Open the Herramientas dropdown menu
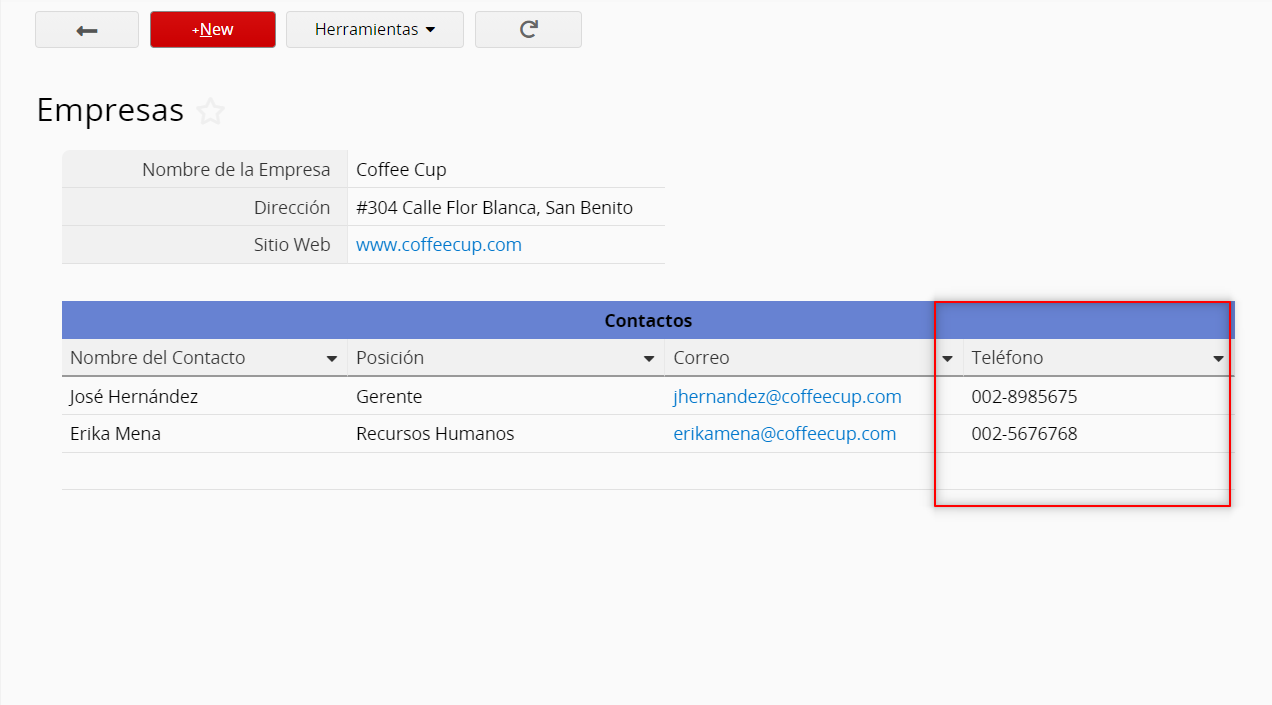The width and height of the screenshot is (1272, 705). (374, 30)
